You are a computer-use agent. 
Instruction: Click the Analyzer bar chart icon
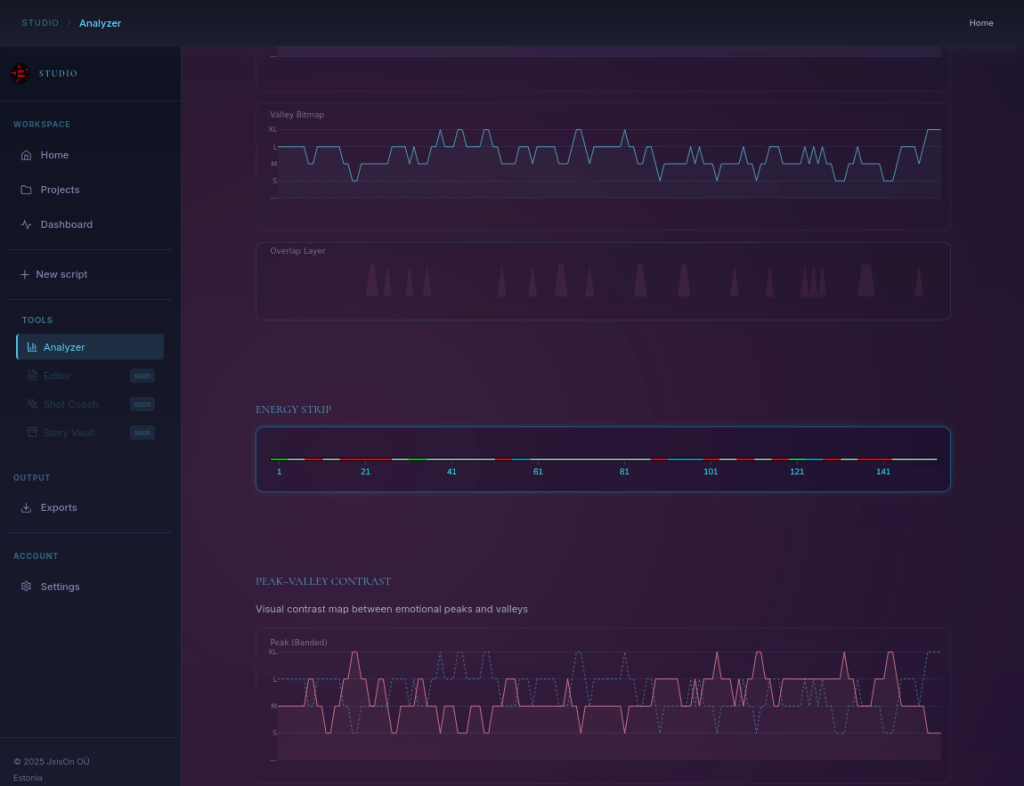(x=32, y=347)
